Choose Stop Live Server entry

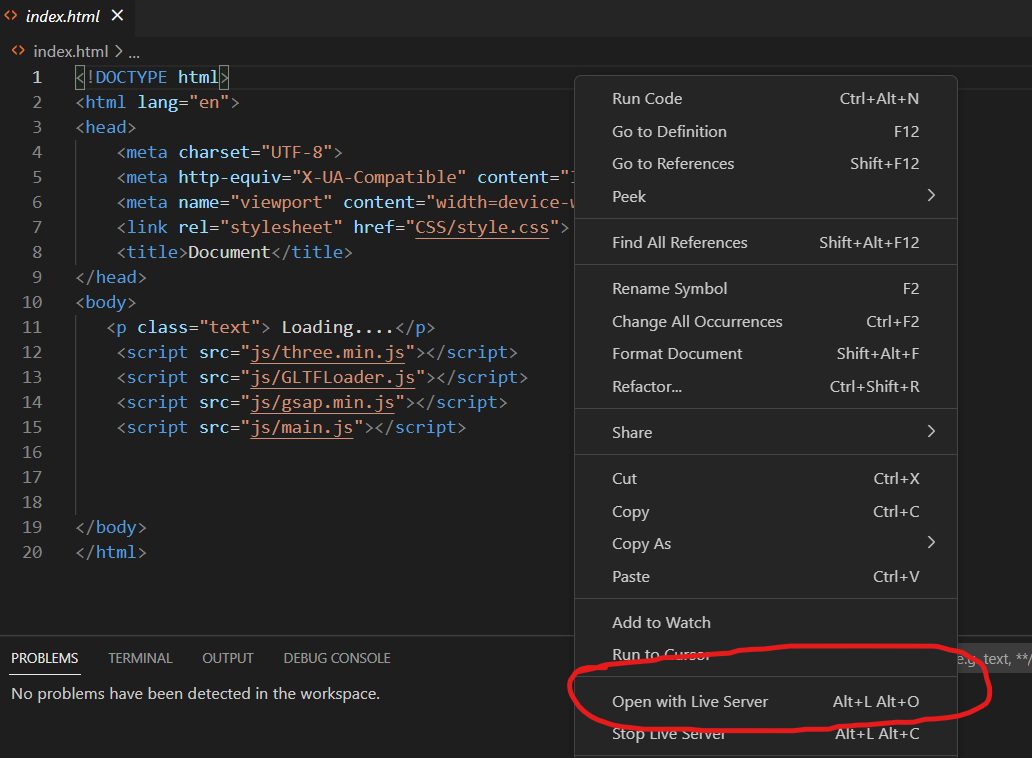(765, 734)
